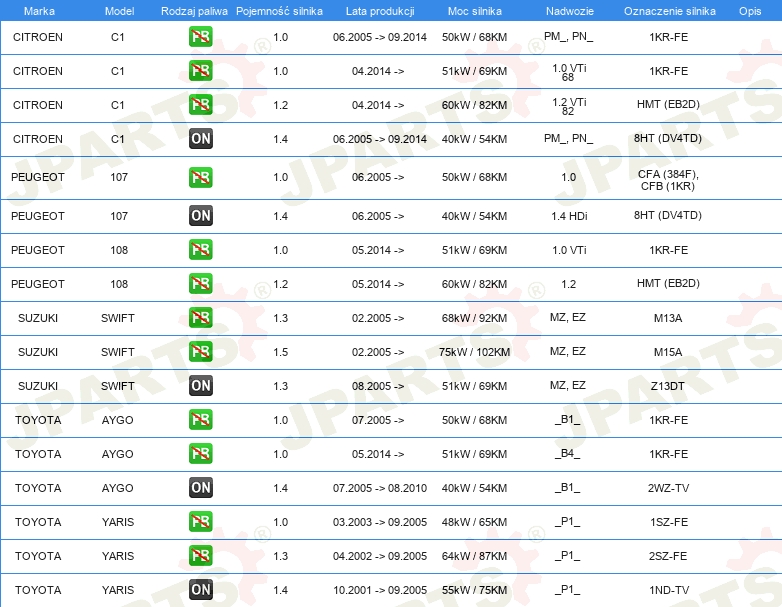Click the Moc silnika column header
Viewport: 782px width, 607px height.
[474, 11]
